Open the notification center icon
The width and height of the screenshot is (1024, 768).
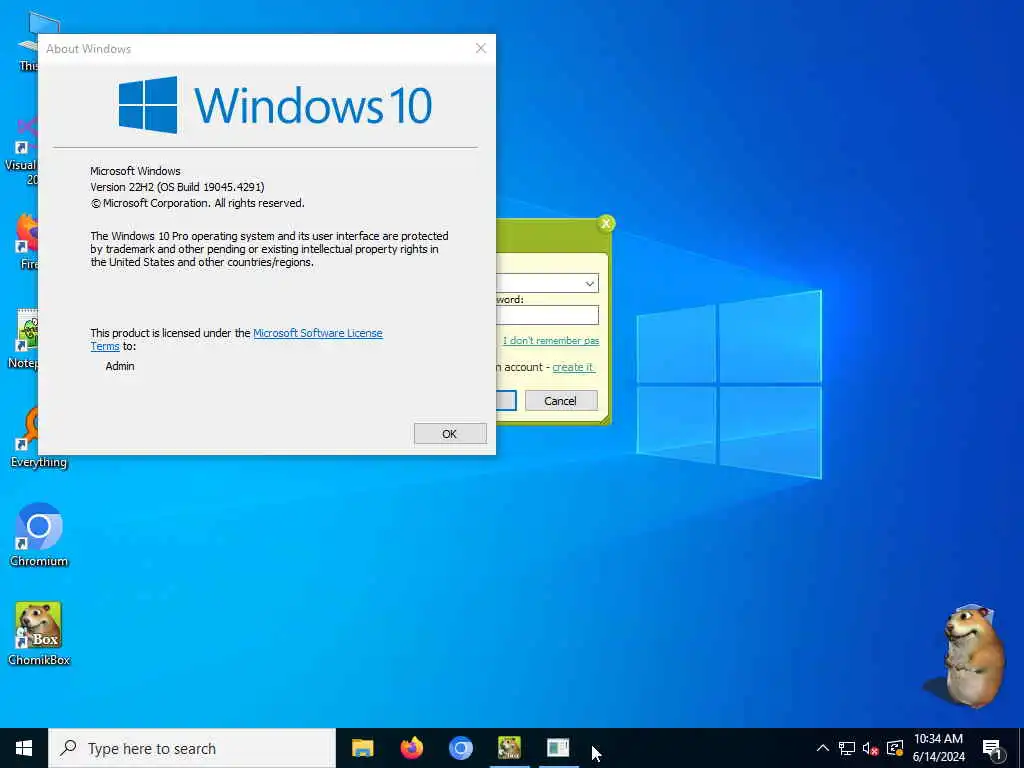coord(992,748)
